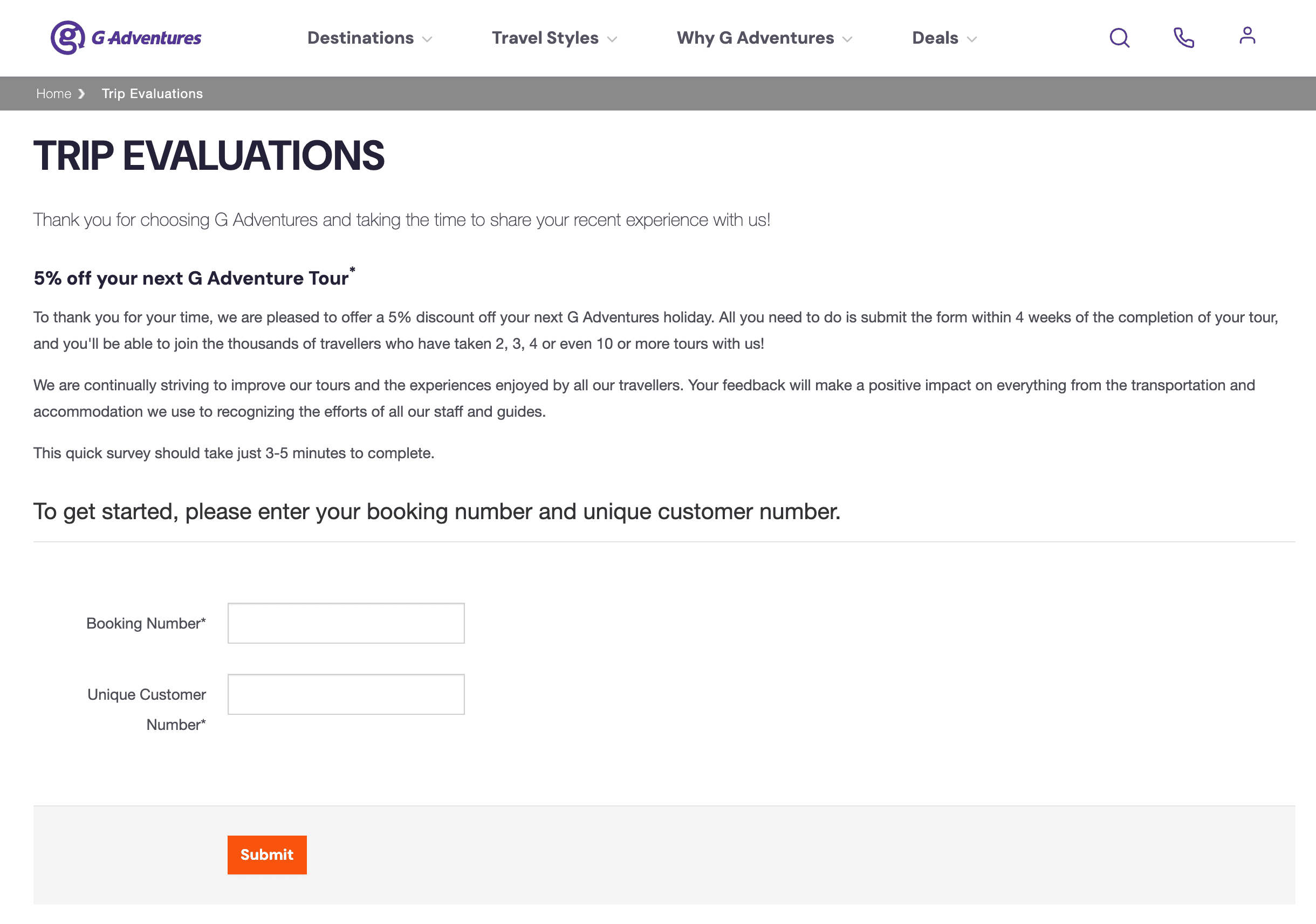Viewport: 1316px width, 924px height.
Task: Expand the Deals dropdown
Action: (x=943, y=38)
